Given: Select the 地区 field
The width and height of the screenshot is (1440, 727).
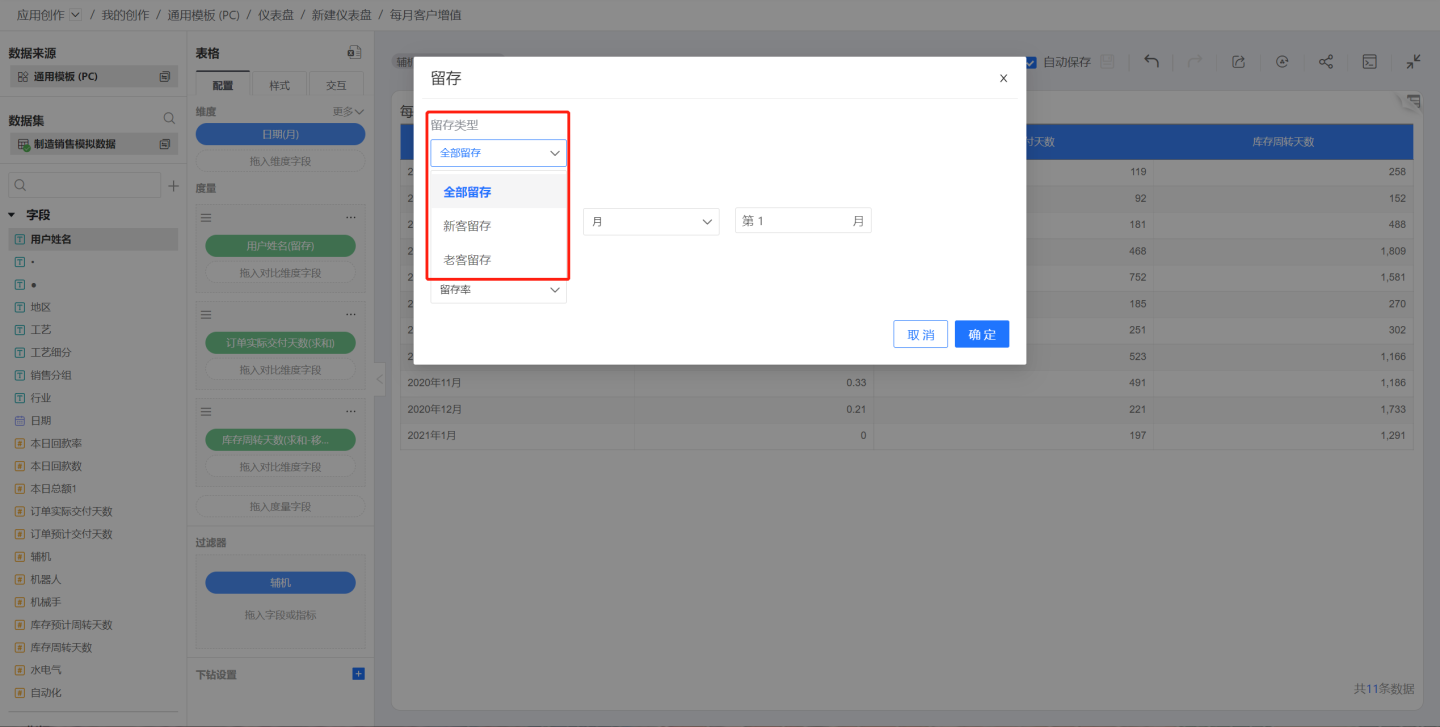Looking at the screenshot, I should tap(93, 307).
